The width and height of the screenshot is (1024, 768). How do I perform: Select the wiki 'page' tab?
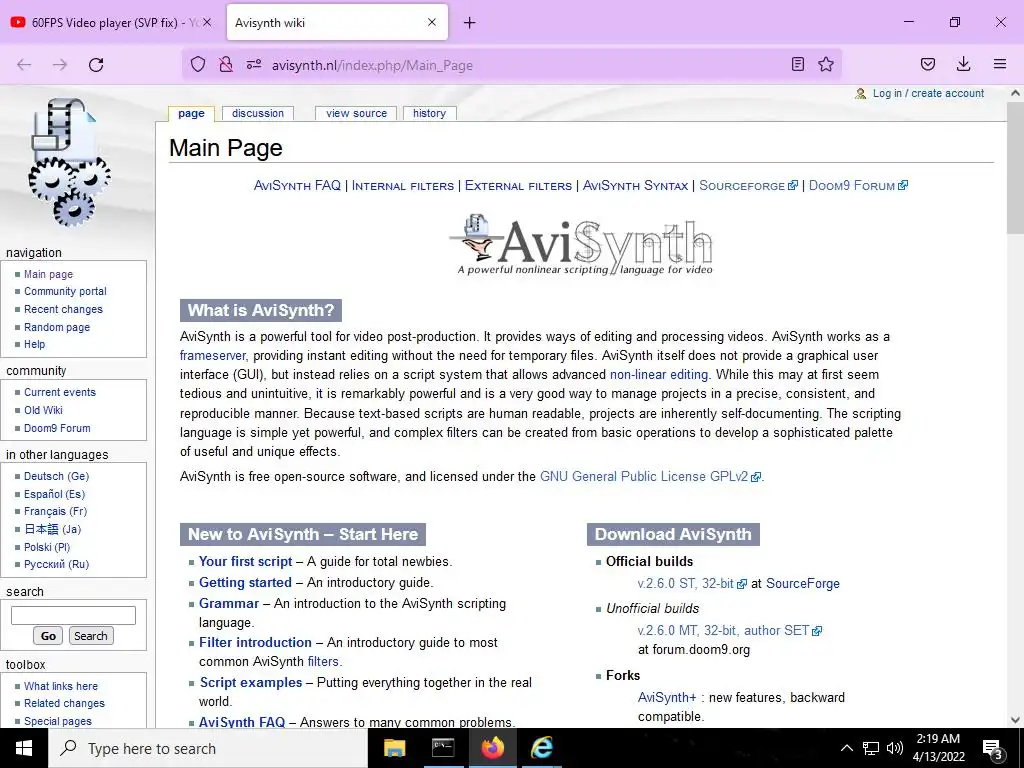191,114
